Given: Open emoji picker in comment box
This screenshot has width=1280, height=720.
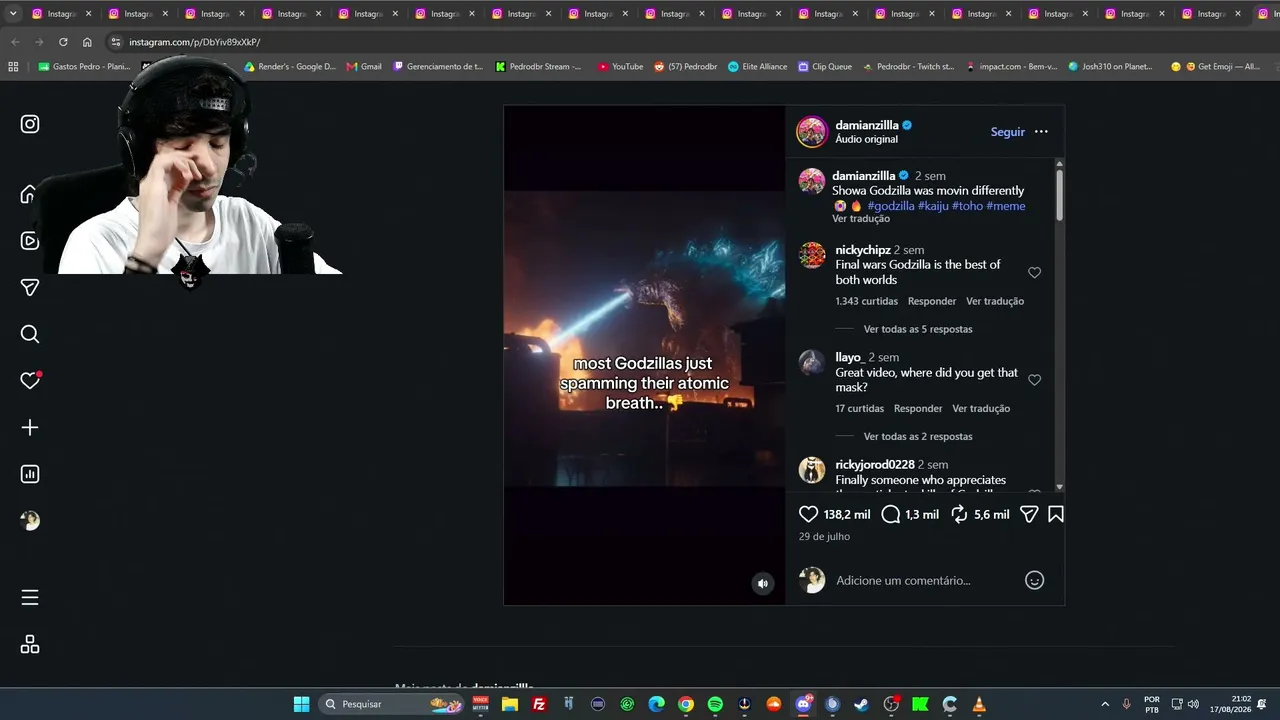Looking at the screenshot, I should coord(1035,580).
